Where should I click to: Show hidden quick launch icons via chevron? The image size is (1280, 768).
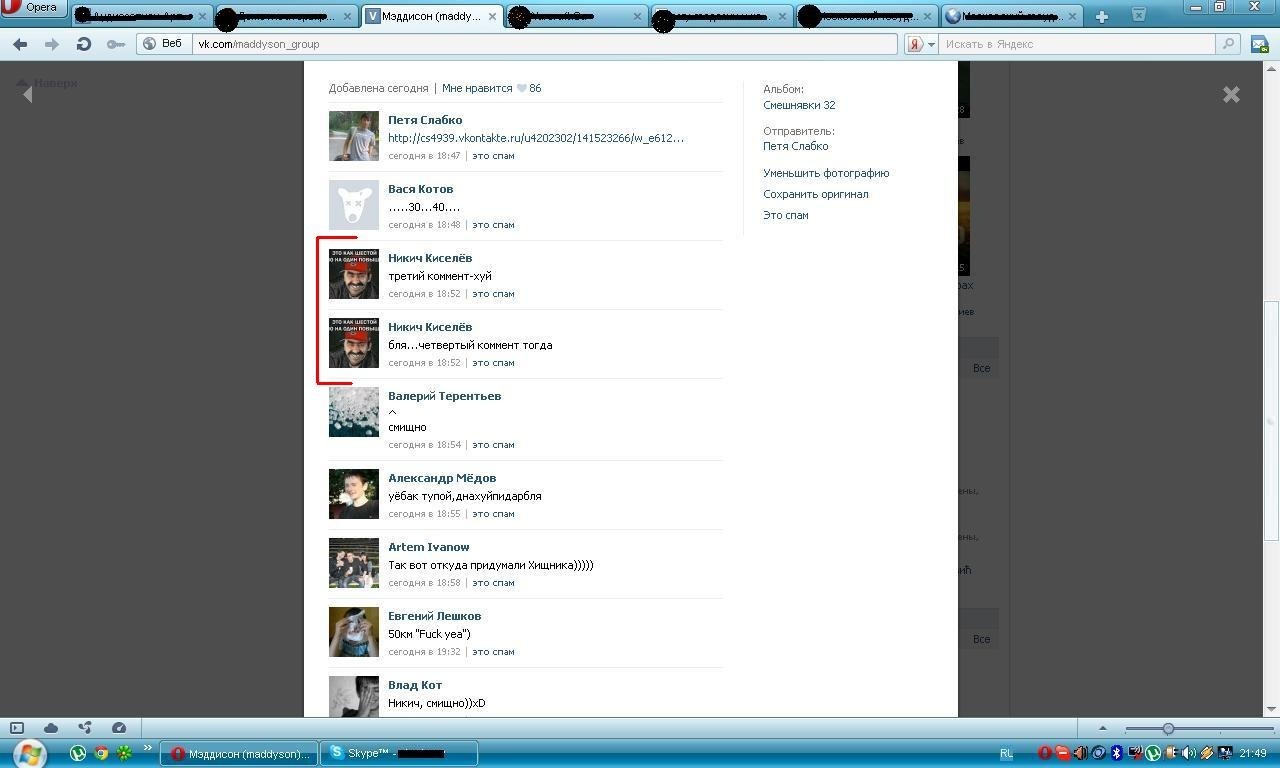click(148, 749)
